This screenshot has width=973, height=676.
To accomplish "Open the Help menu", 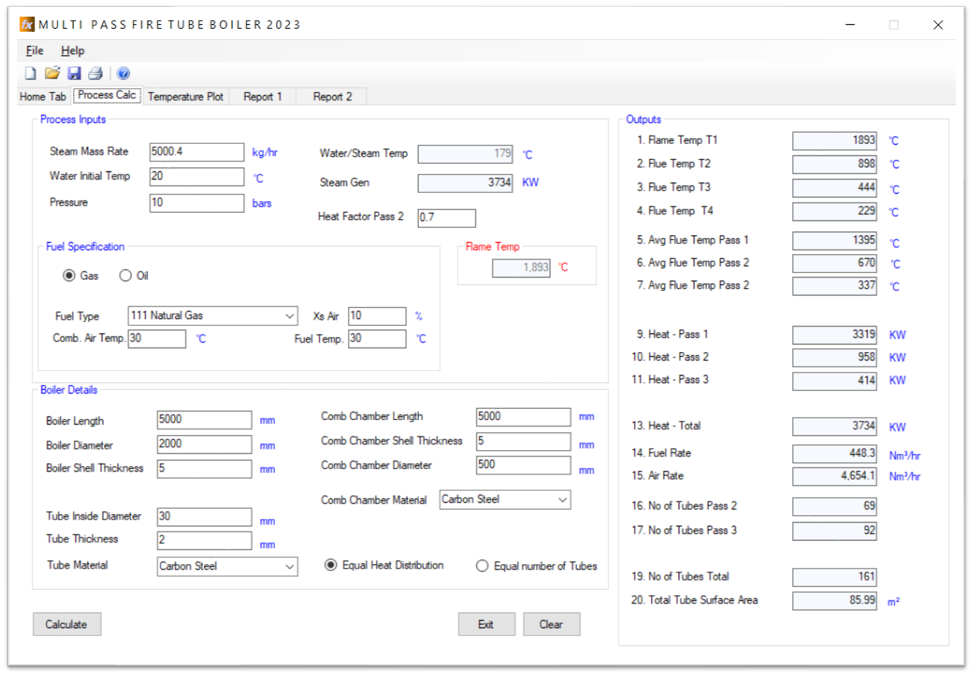I will tap(73, 51).
